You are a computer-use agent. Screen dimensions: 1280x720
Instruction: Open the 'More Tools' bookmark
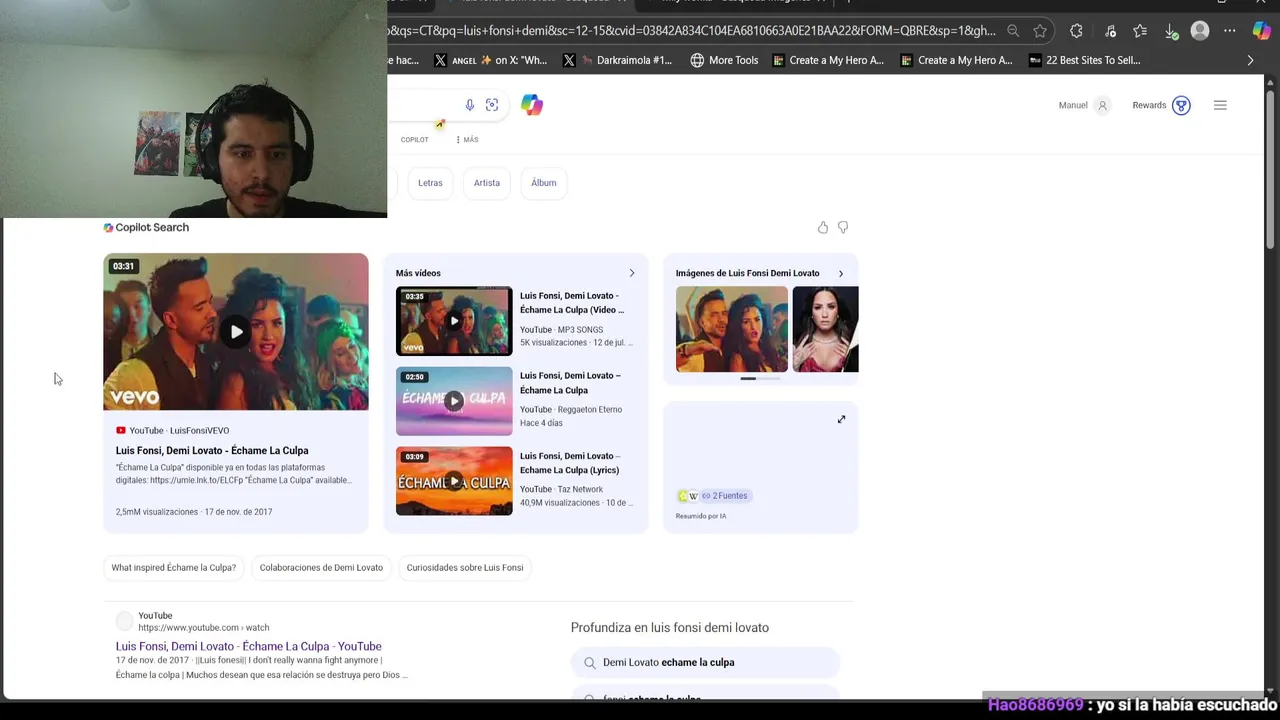[724, 60]
